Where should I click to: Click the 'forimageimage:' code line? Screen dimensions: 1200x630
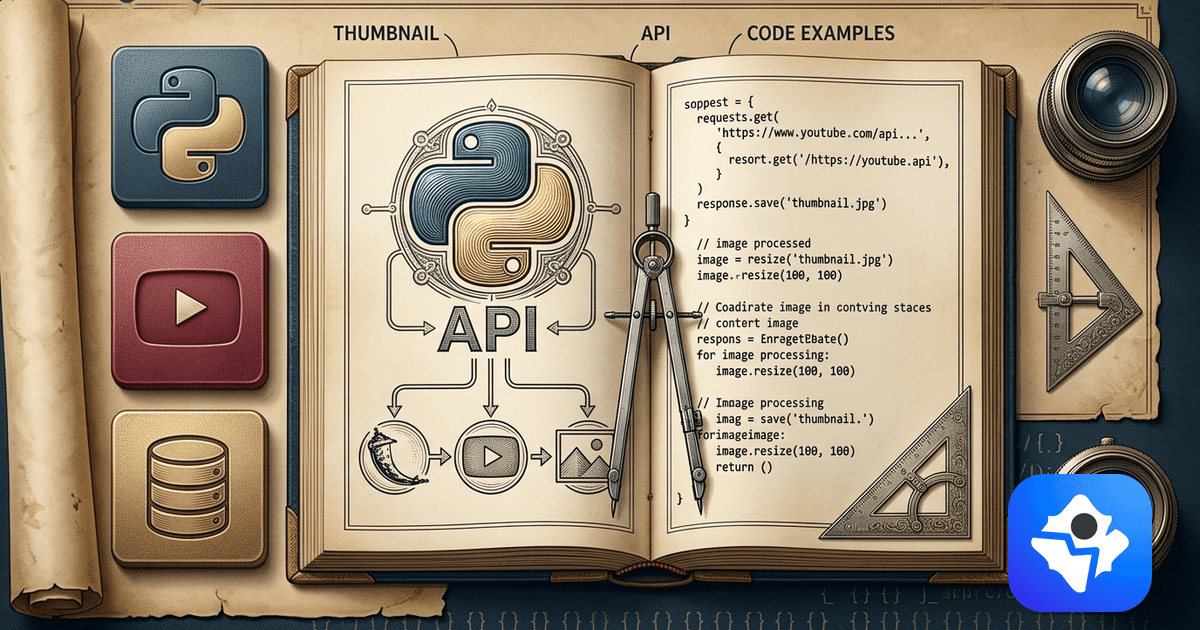pyautogui.click(x=741, y=436)
